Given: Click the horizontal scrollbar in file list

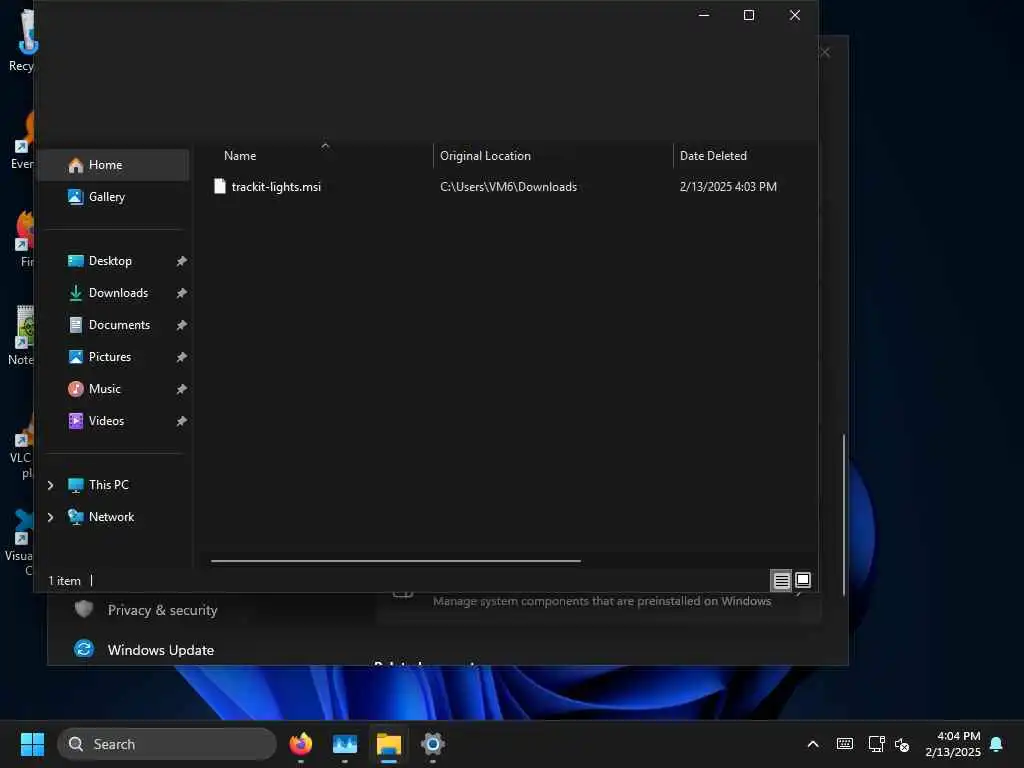Looking at the screenshot, I should 396,560.
